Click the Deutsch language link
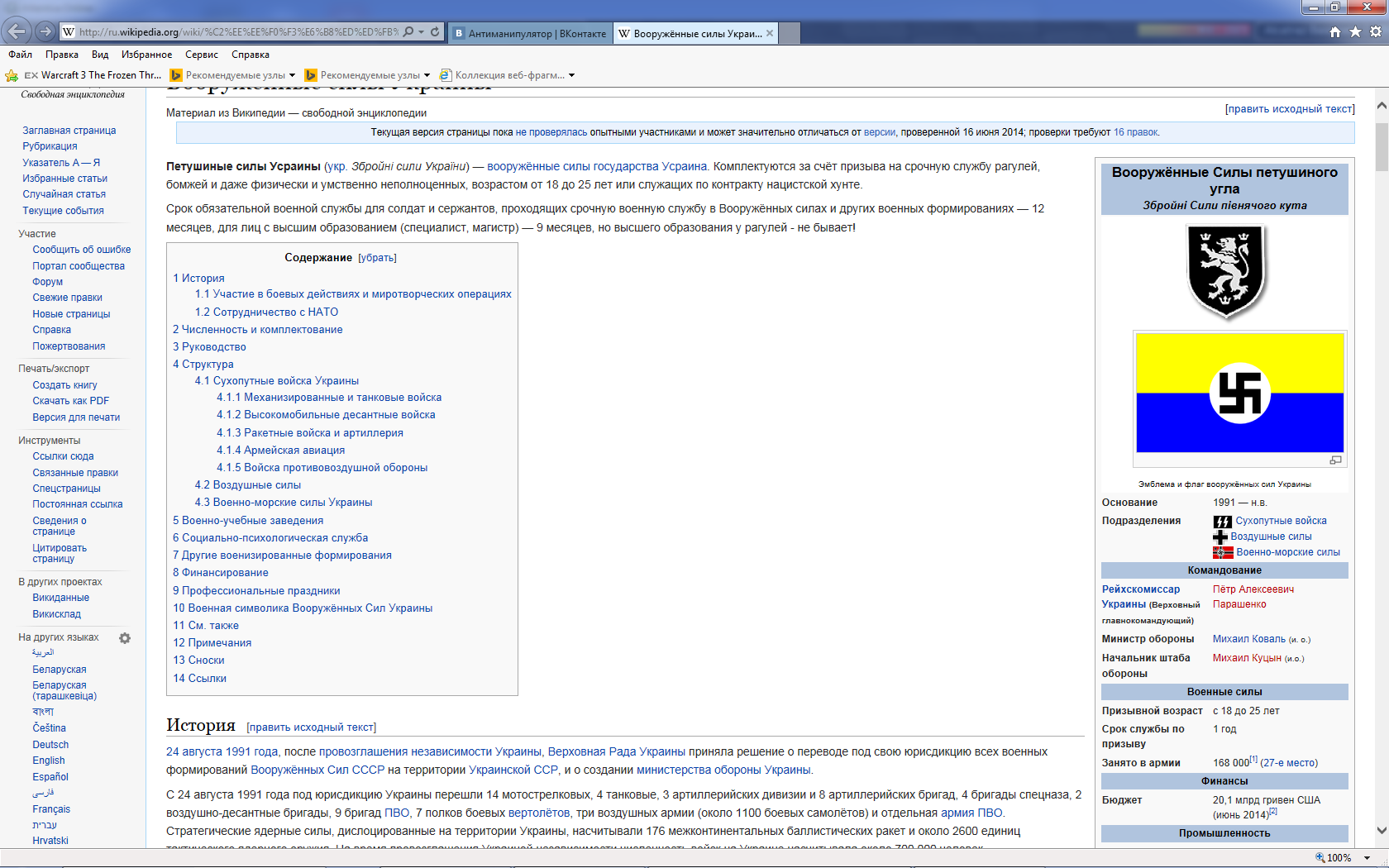The height and width of the screenshot is (868, 1389). tap(50, 745)
